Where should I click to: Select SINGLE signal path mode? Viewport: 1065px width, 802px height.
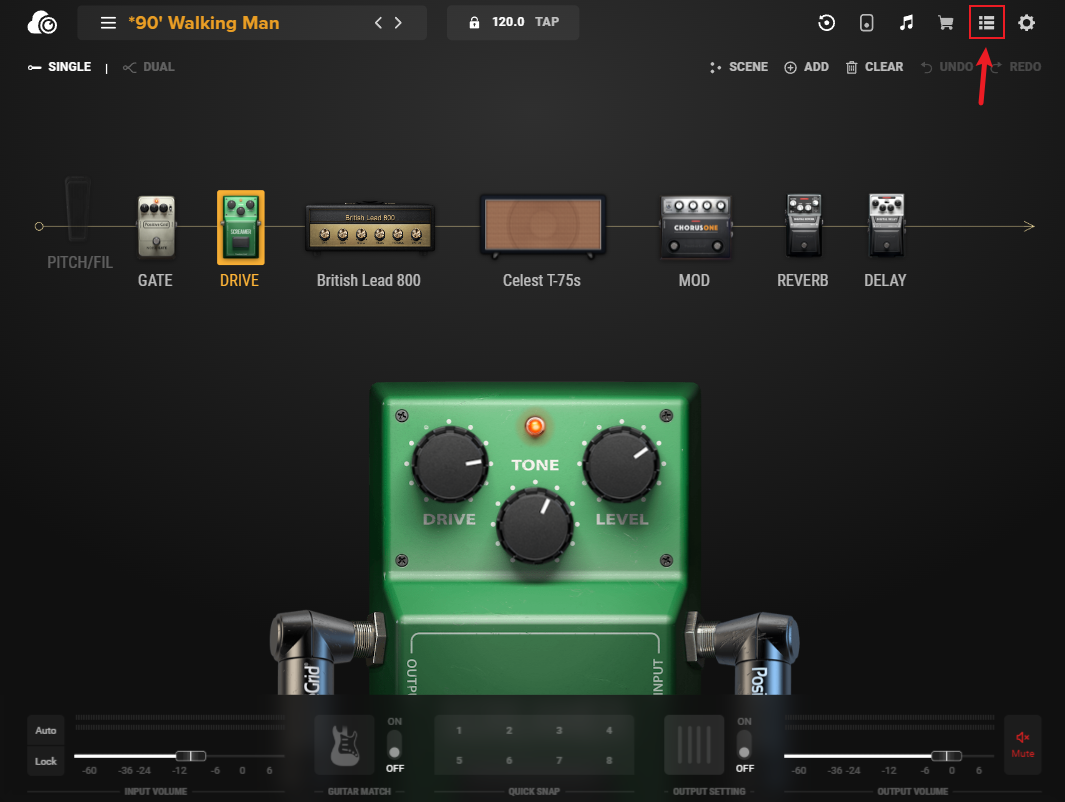60,67
